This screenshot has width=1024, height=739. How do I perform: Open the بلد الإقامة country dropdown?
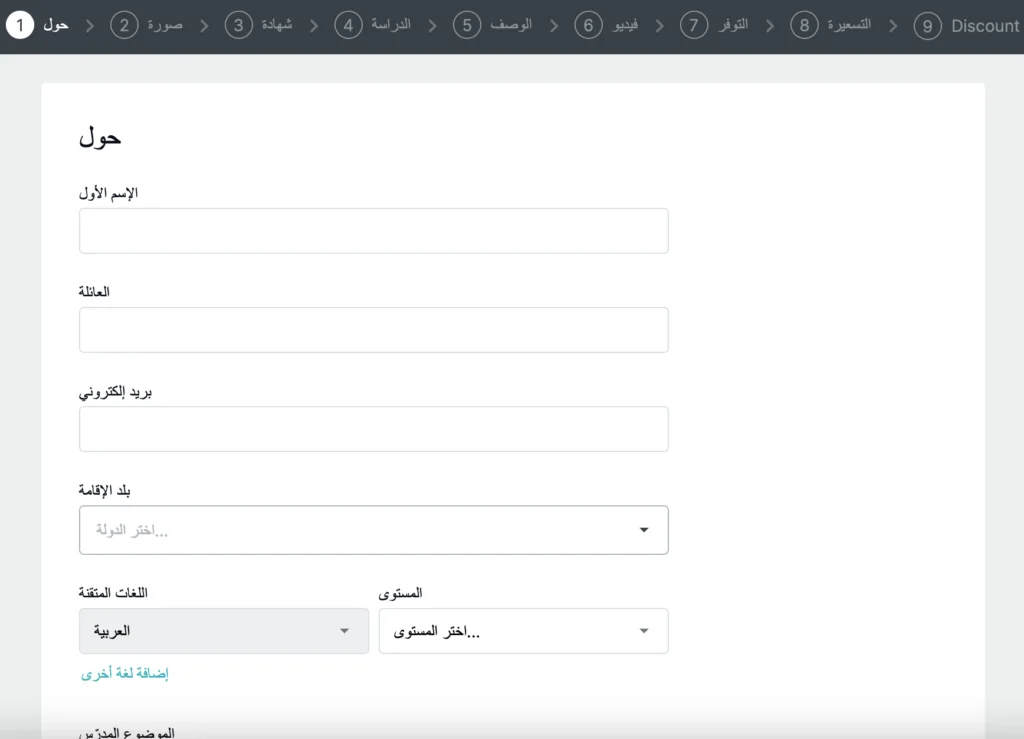373,530
